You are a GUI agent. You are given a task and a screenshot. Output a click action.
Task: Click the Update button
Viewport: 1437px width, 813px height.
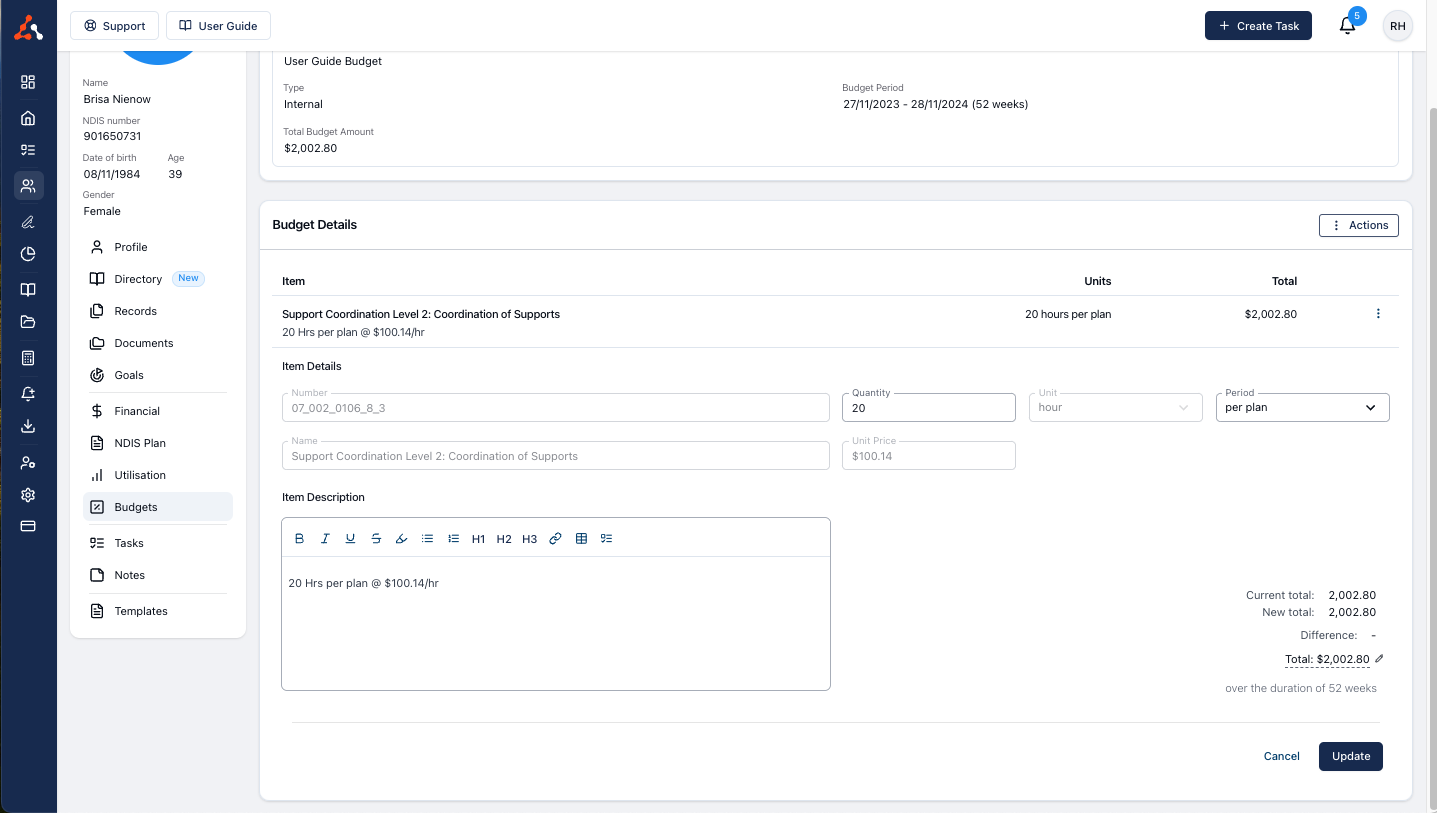tap(1350, 756)
